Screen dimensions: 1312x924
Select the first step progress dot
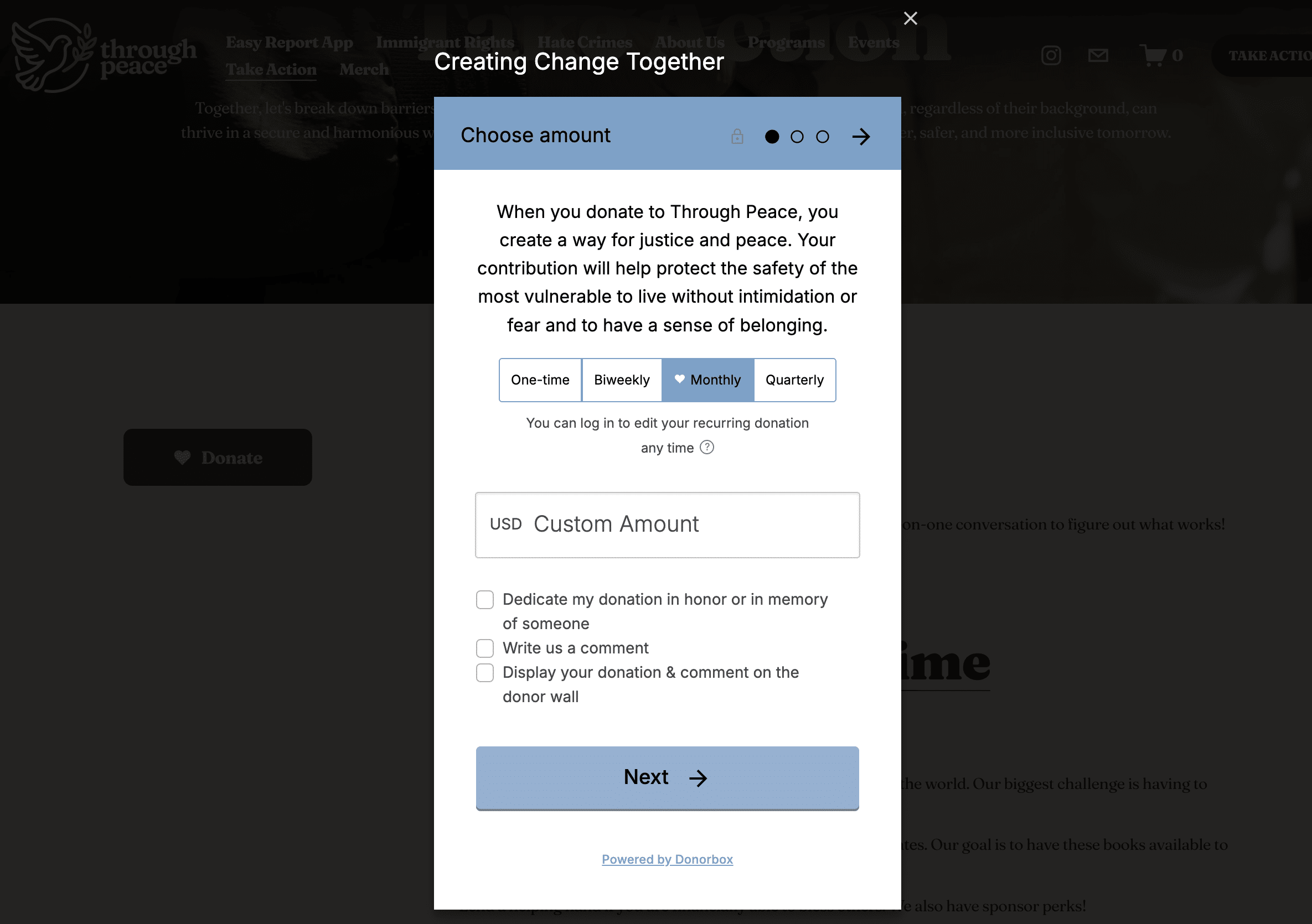click(x=772, y=137)
